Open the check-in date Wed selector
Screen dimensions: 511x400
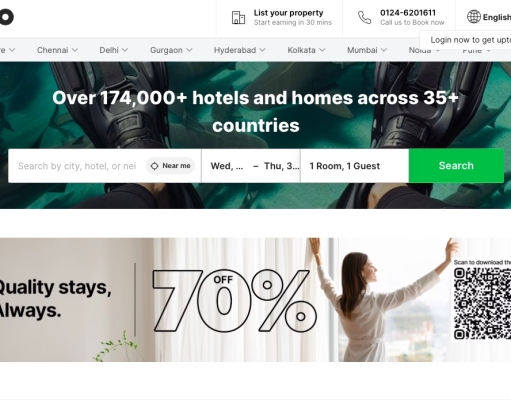(227, 166)
